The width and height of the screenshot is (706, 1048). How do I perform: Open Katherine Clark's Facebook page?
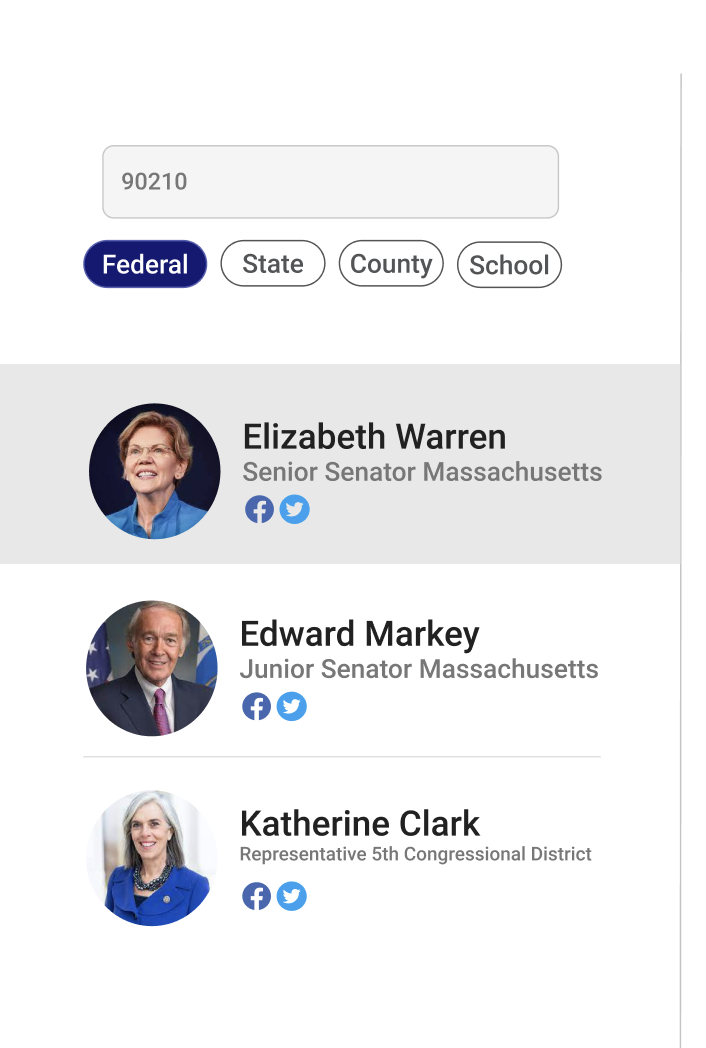pyautogui.click(x=256, y=896)
